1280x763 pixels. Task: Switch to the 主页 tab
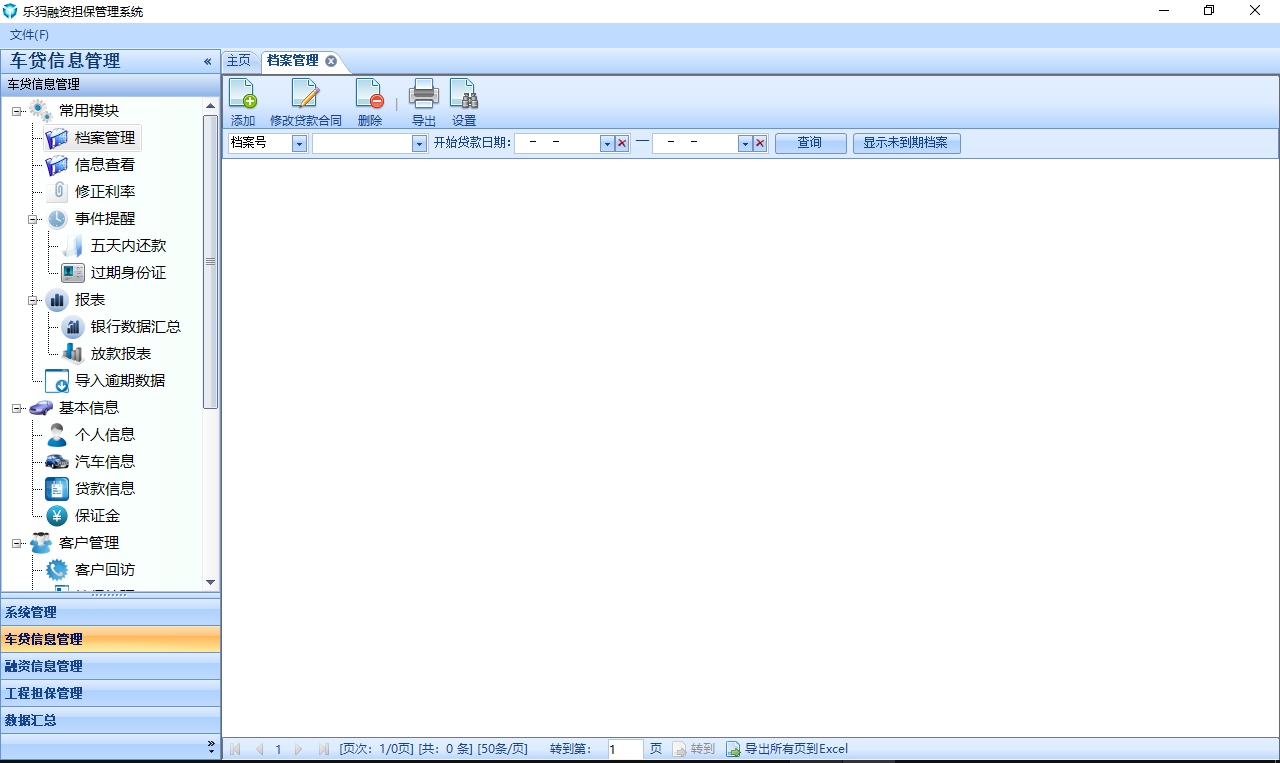coord(238,61)
